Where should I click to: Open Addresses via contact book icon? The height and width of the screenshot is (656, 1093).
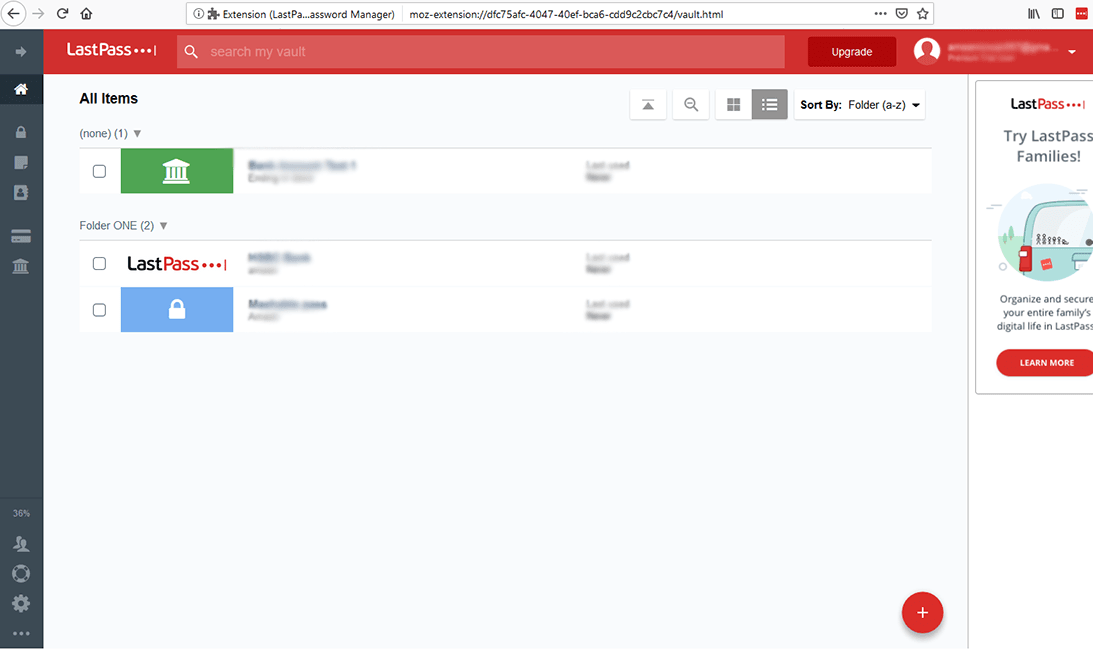[21, 194]
